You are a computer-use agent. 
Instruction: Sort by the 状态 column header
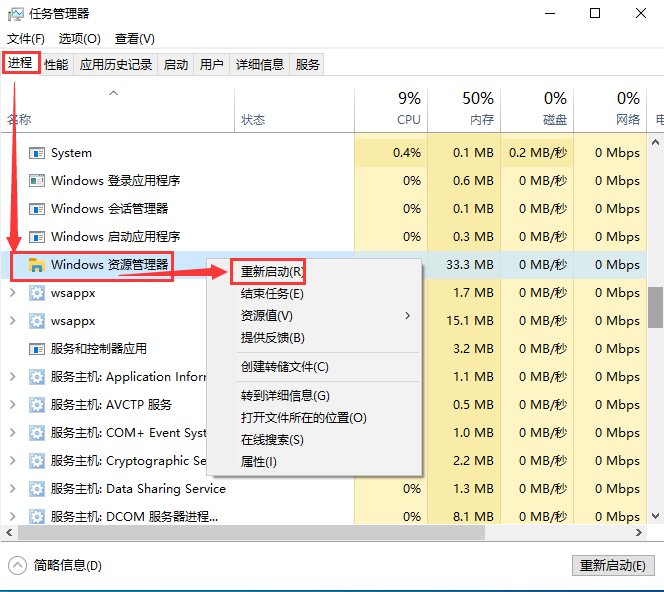click(294, 110)
